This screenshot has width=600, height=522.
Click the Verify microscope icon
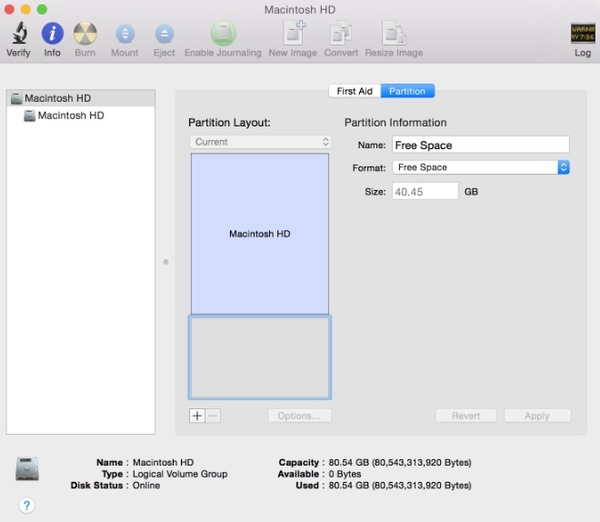click(19, 33)
